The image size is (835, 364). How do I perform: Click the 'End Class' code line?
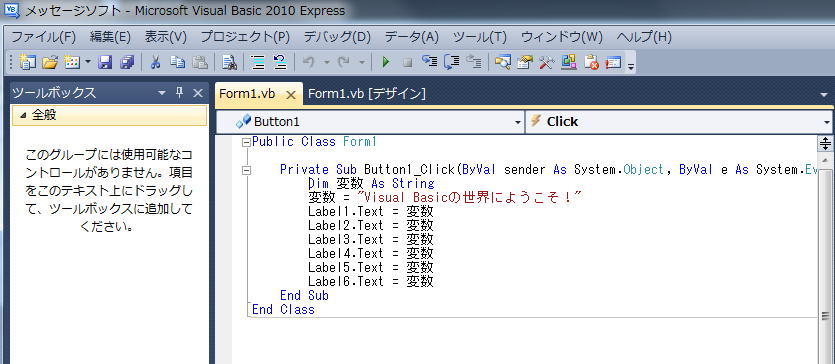(283, 310)
